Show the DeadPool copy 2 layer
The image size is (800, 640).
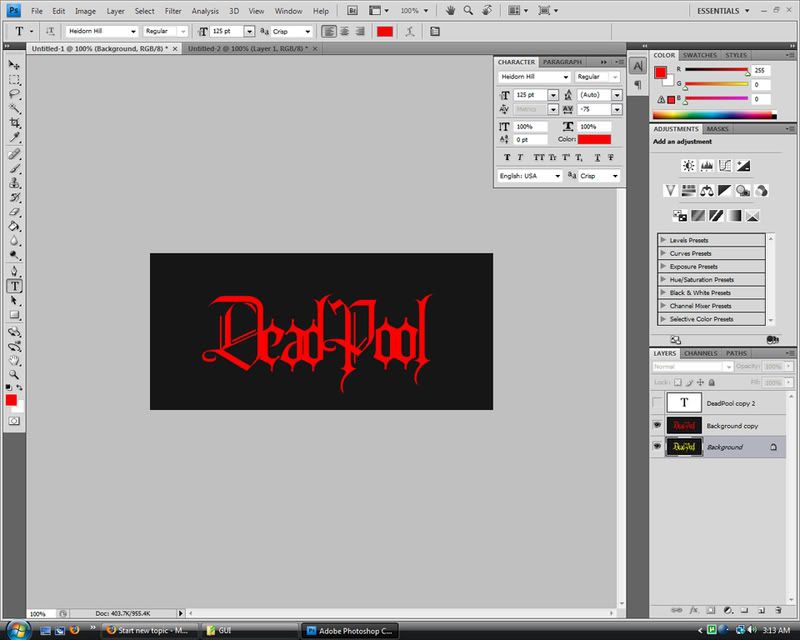[x=657, y=403]
